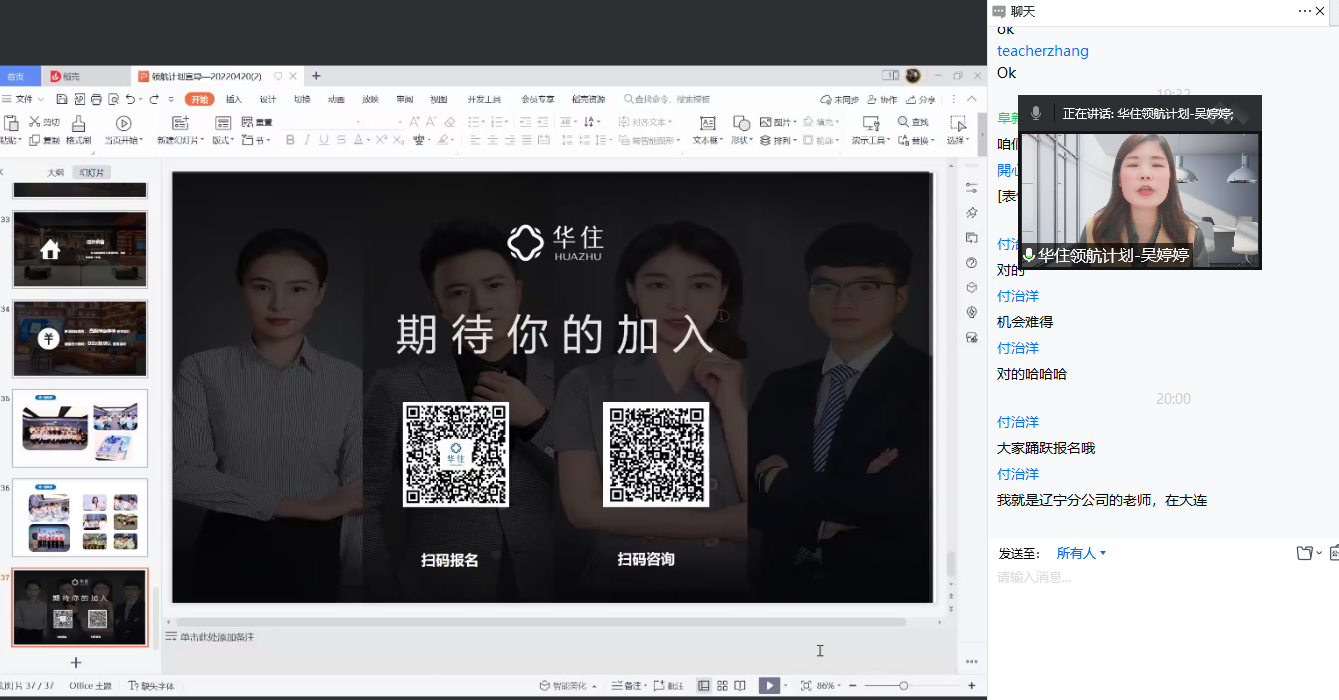
Task: Click the chat message input field
Action: [1100, 576]
